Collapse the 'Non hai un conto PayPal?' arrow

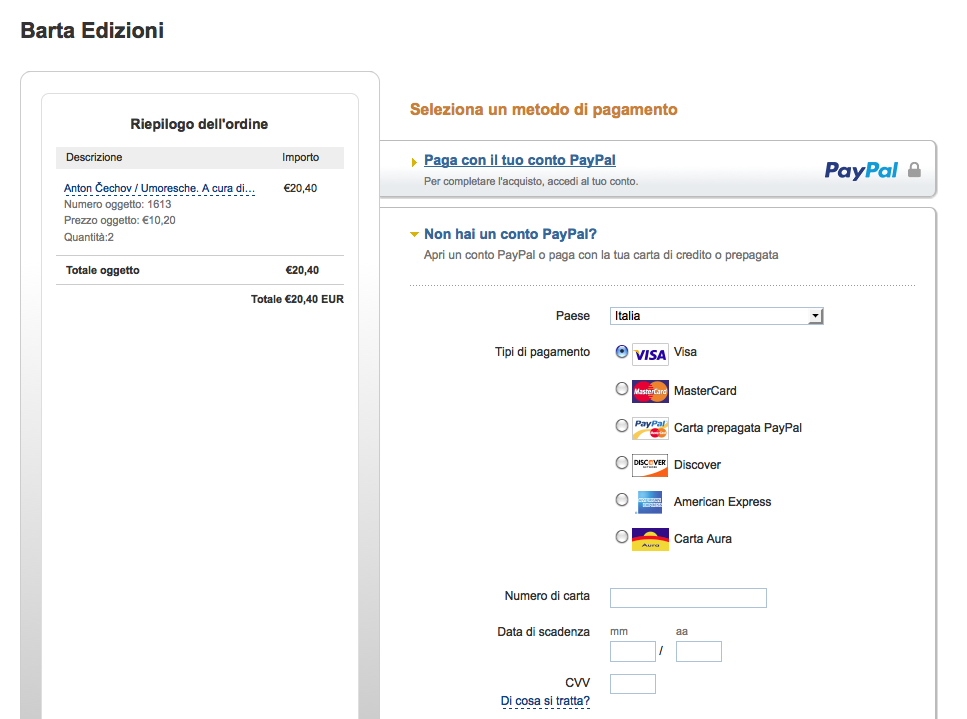414,234
